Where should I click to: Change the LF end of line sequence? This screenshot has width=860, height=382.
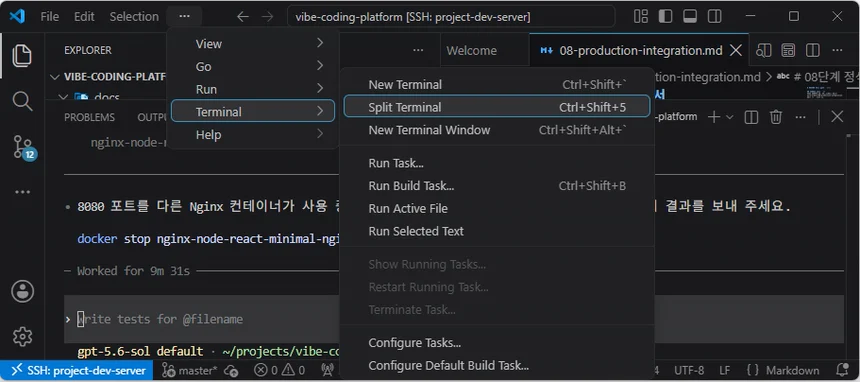725,370
